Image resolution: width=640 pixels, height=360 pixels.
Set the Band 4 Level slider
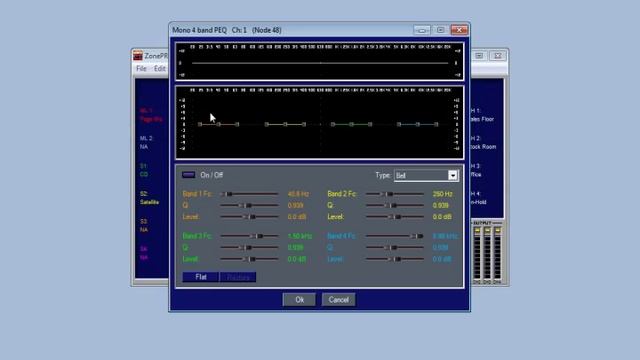[394, 259]
